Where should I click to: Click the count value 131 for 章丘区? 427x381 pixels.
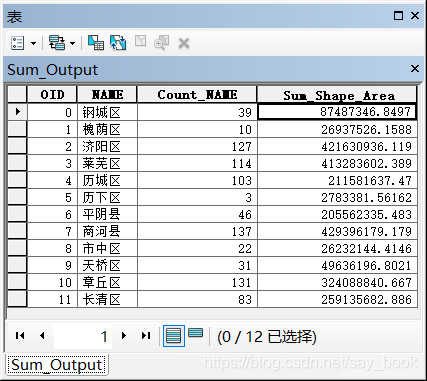click(x=197, y=282)
